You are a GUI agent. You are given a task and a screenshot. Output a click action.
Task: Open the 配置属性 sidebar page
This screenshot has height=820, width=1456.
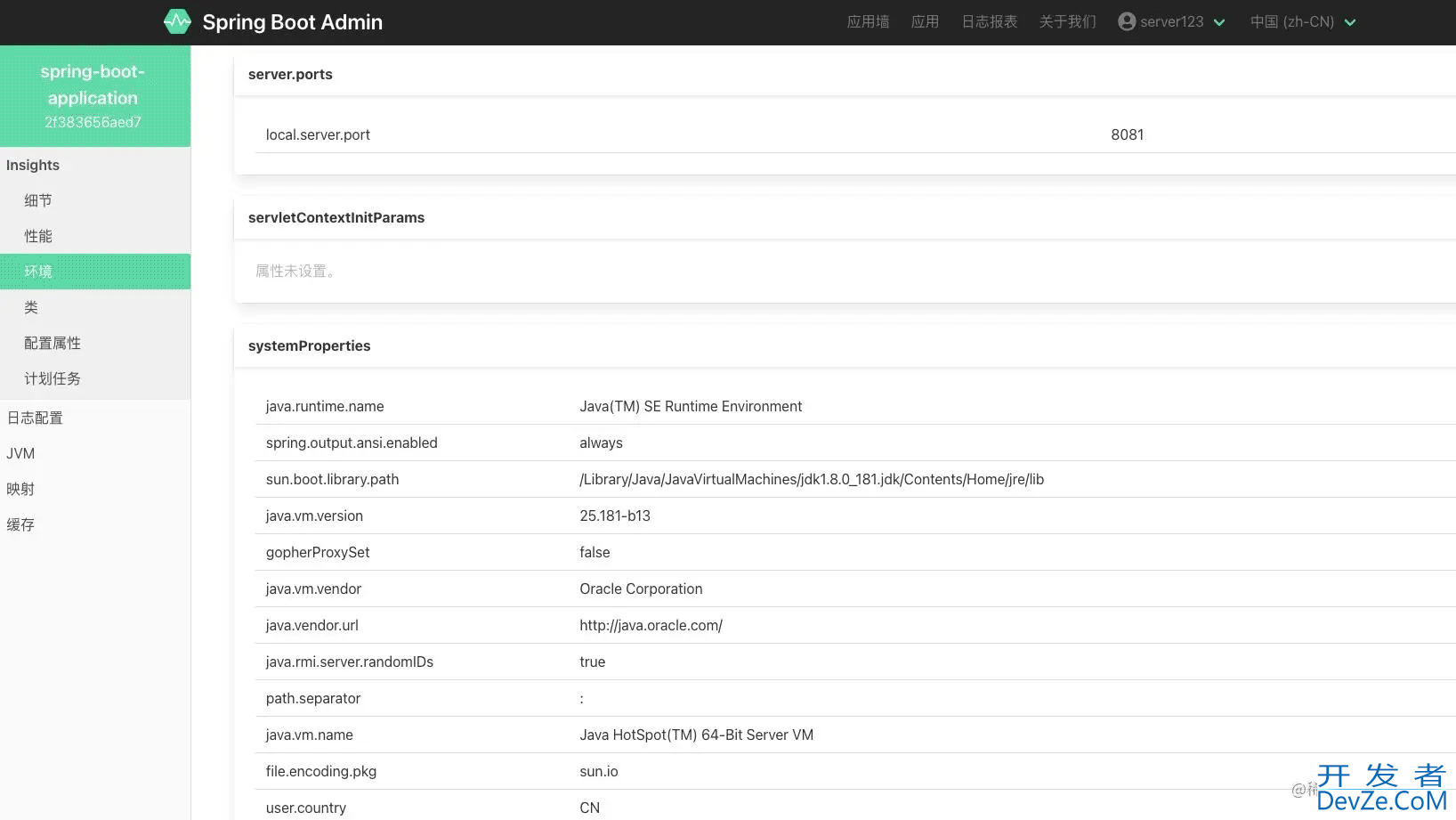95,343
